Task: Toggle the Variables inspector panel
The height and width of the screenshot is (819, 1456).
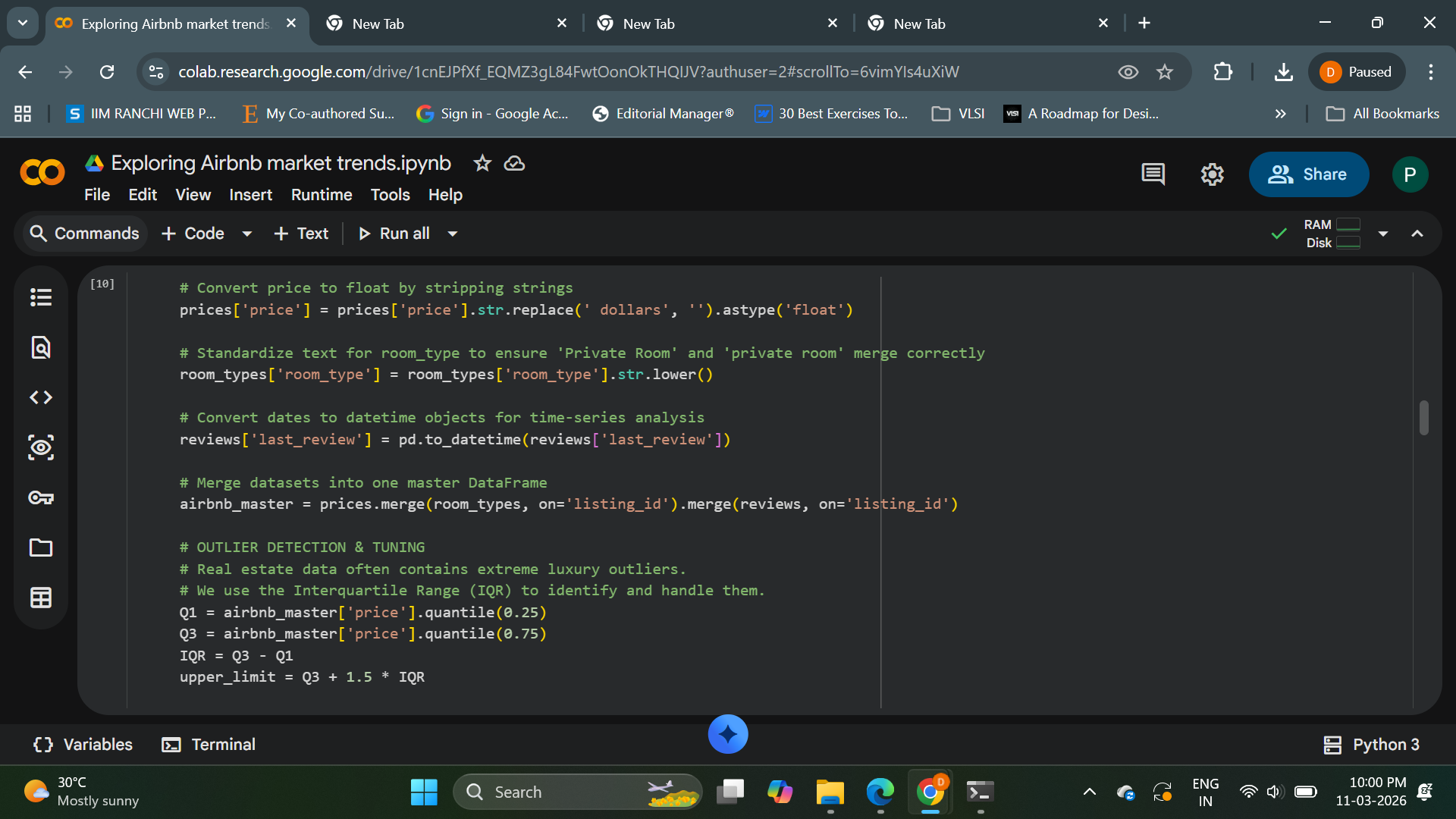Action: pyautogui.click(x=83, y=745)
